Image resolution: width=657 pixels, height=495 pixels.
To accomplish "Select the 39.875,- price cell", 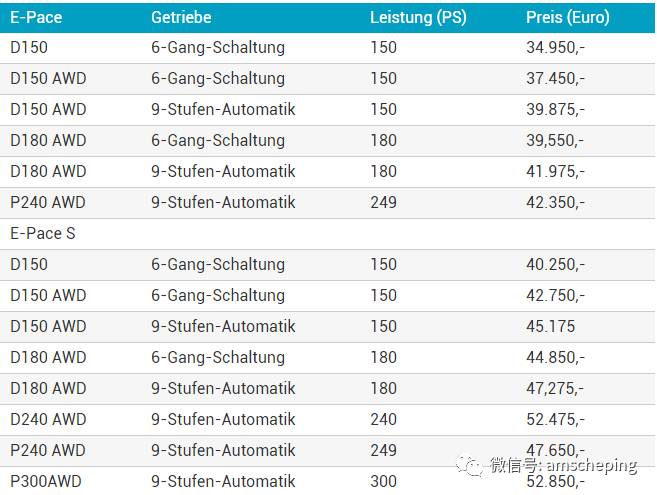I will (x=555, y=109).
